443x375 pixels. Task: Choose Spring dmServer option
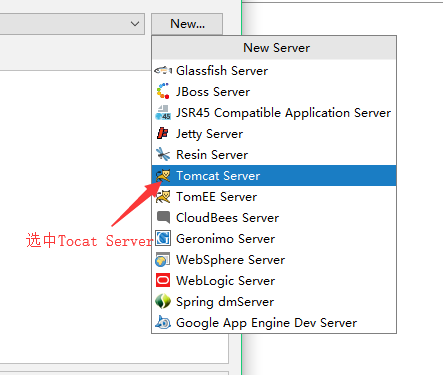click(274, 301)
